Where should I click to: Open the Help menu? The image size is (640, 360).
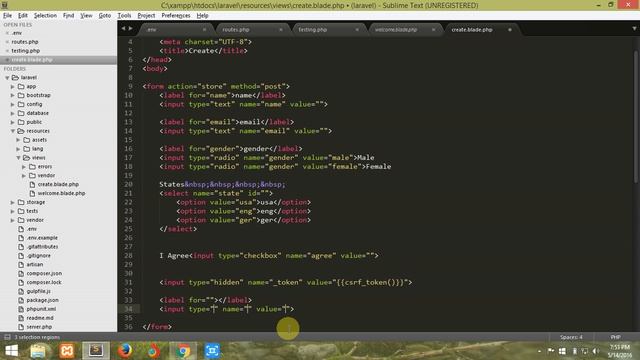[x=202, y=16]
